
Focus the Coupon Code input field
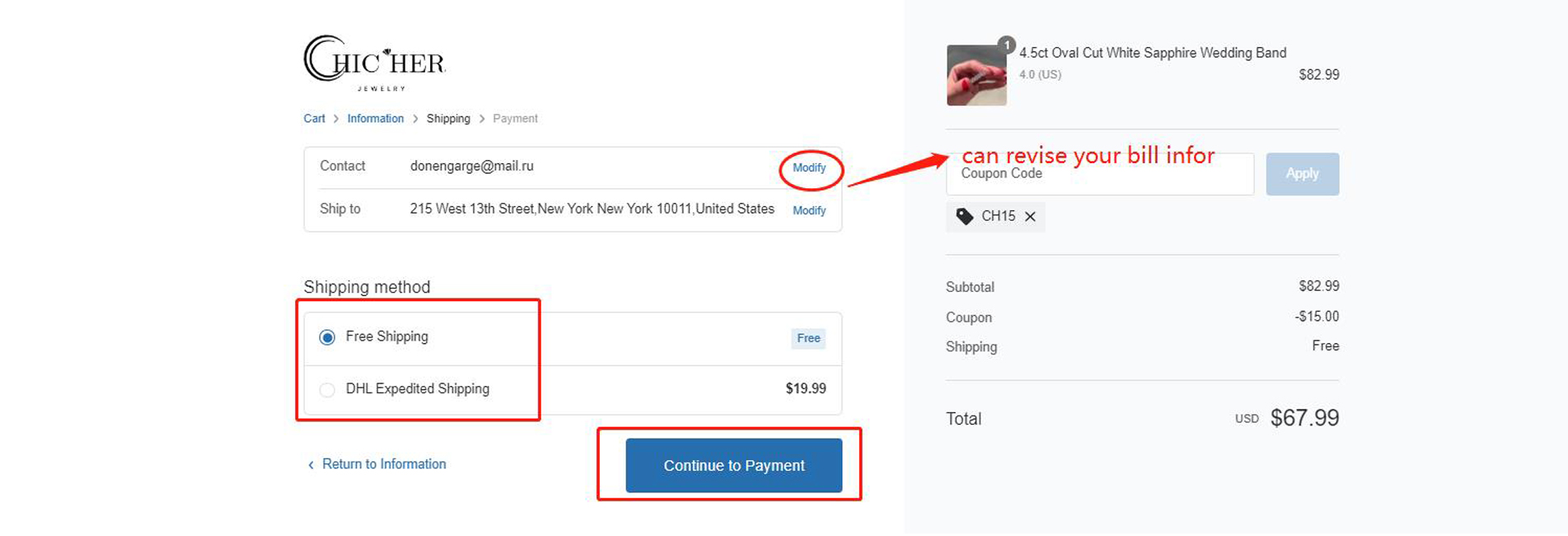[x=1099, y=174]
